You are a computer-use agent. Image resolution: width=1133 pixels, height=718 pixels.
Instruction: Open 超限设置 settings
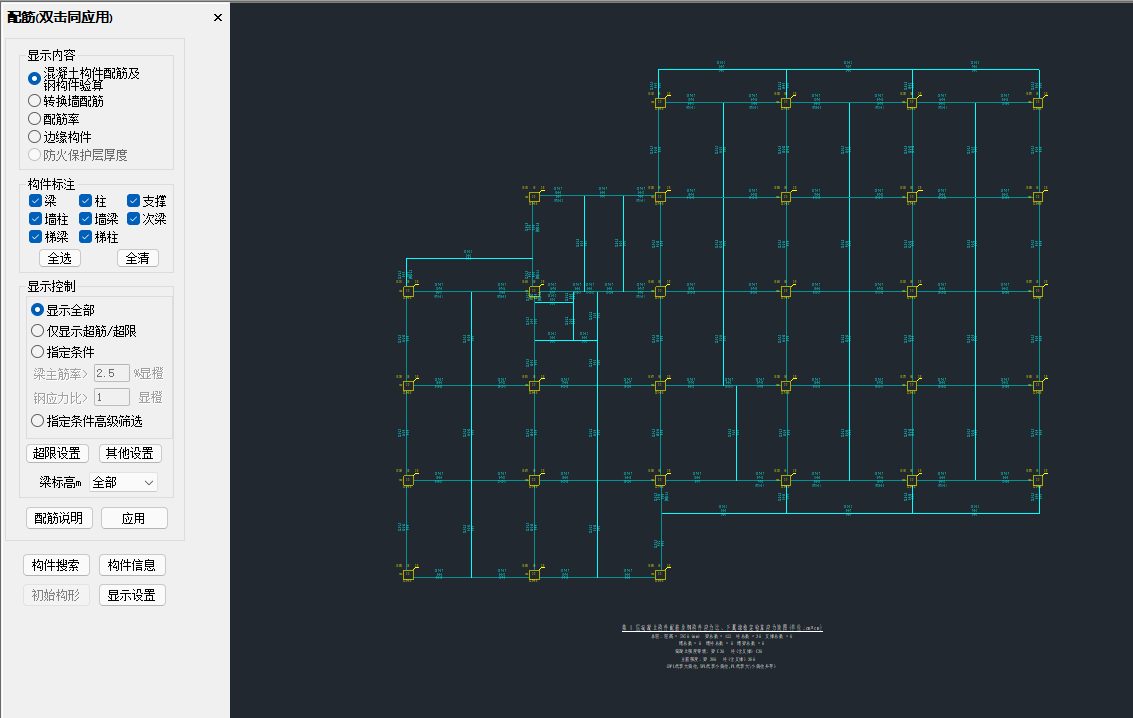[57, 453]
